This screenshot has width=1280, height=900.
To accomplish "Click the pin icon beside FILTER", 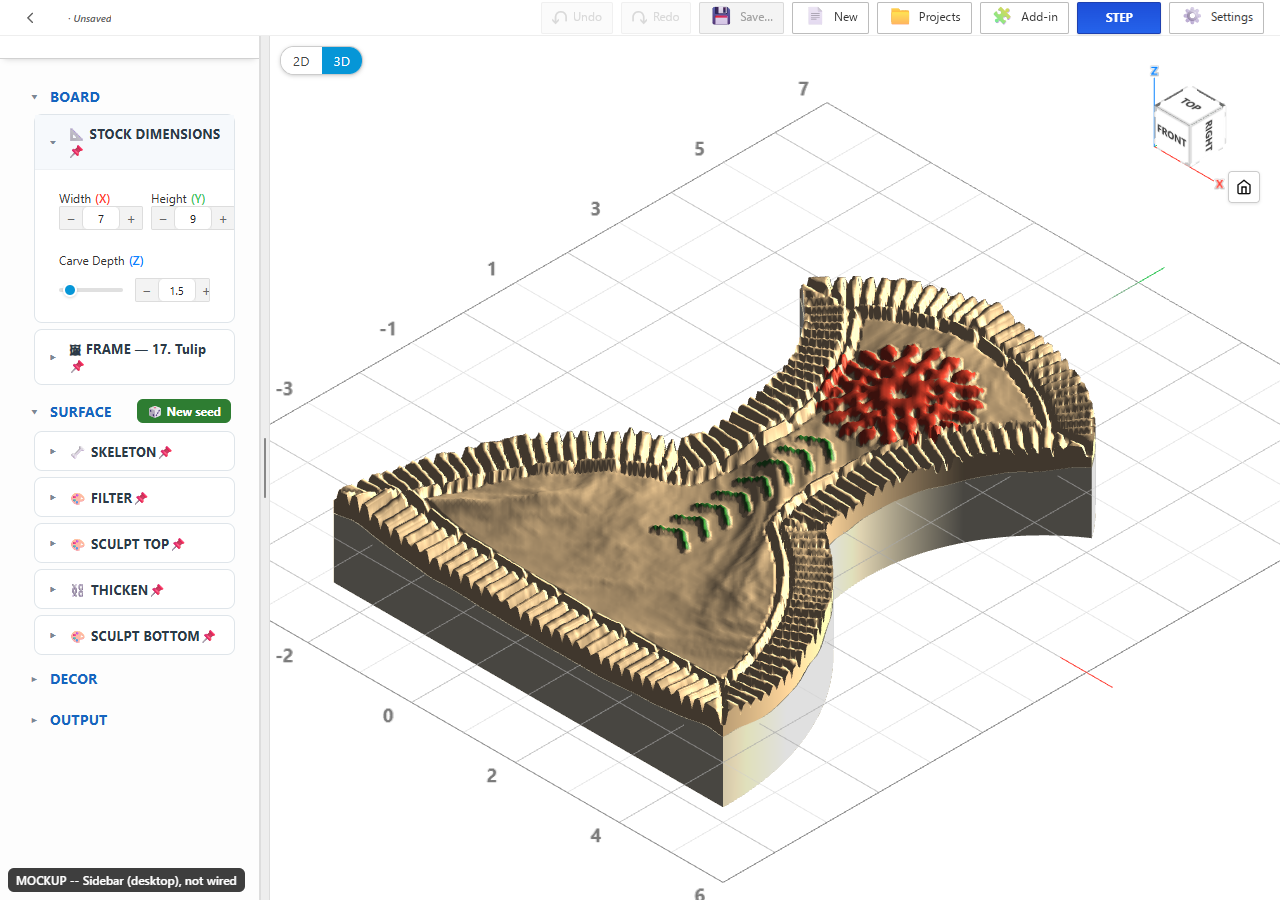I will tap(141, 498).
